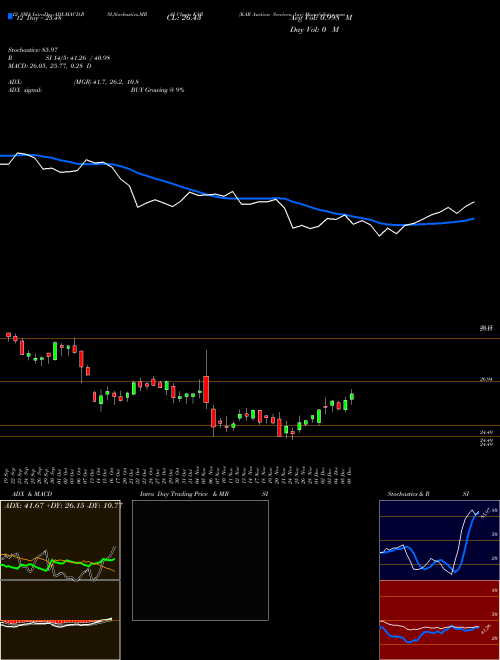Click the first red candlestick on the chart
Screen dimensions: 500x660
8,335
